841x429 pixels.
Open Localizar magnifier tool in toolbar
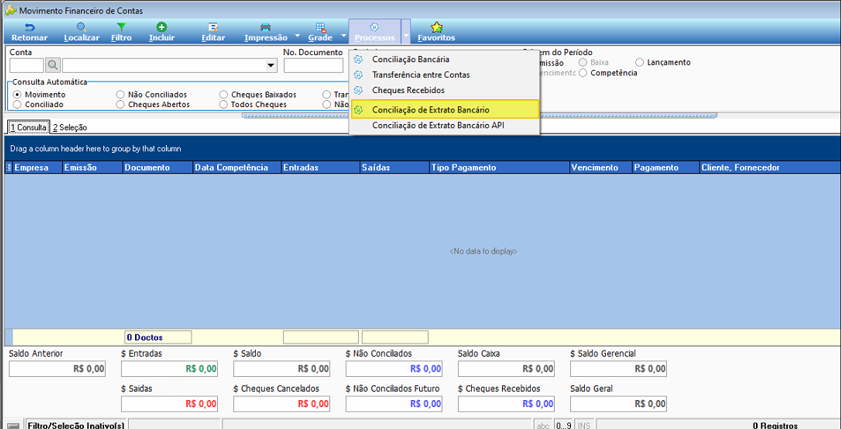pos(81,27)
